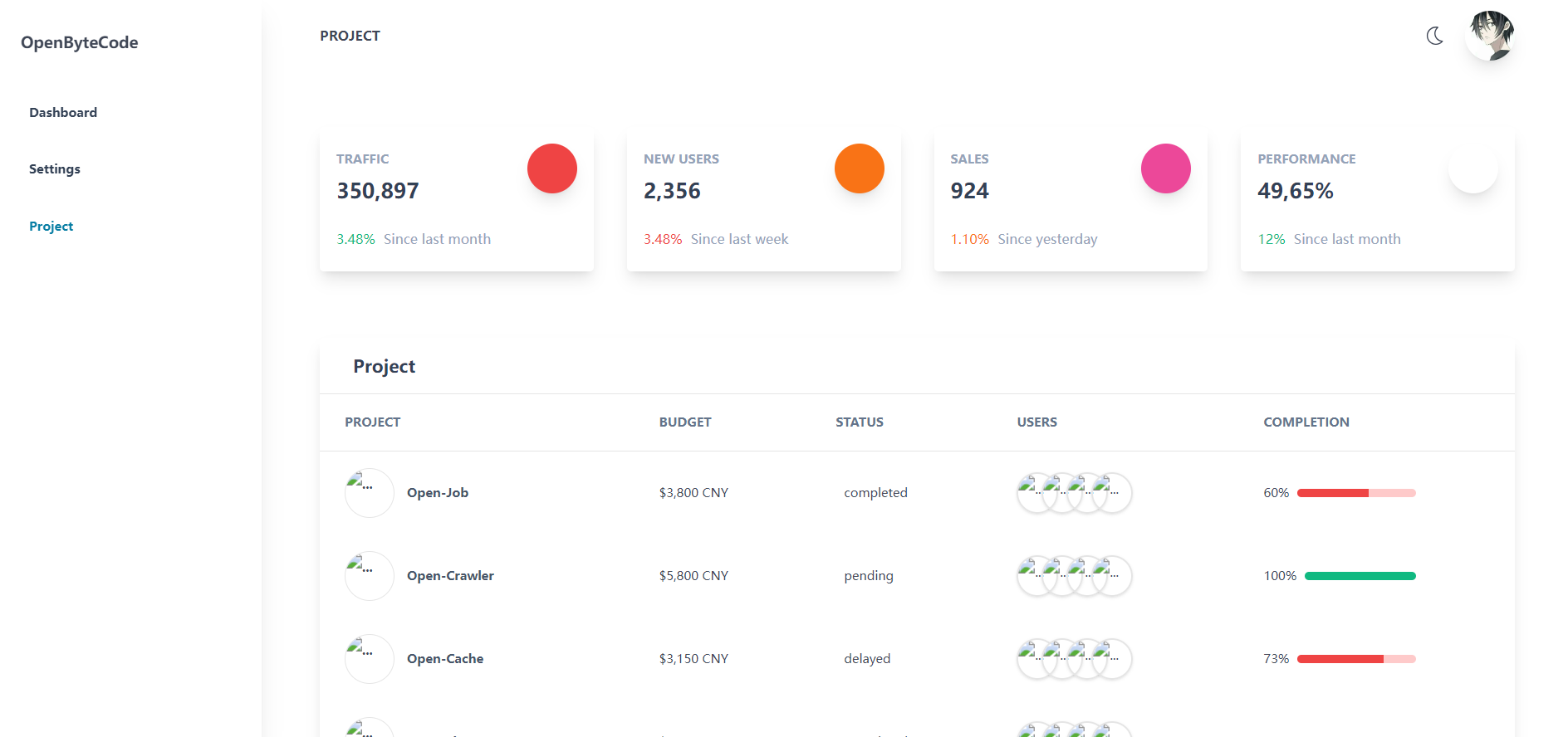This screenshot has height=737, width=1568.
Task: Open Settings in the sidebar
Action: pos(55,168)
